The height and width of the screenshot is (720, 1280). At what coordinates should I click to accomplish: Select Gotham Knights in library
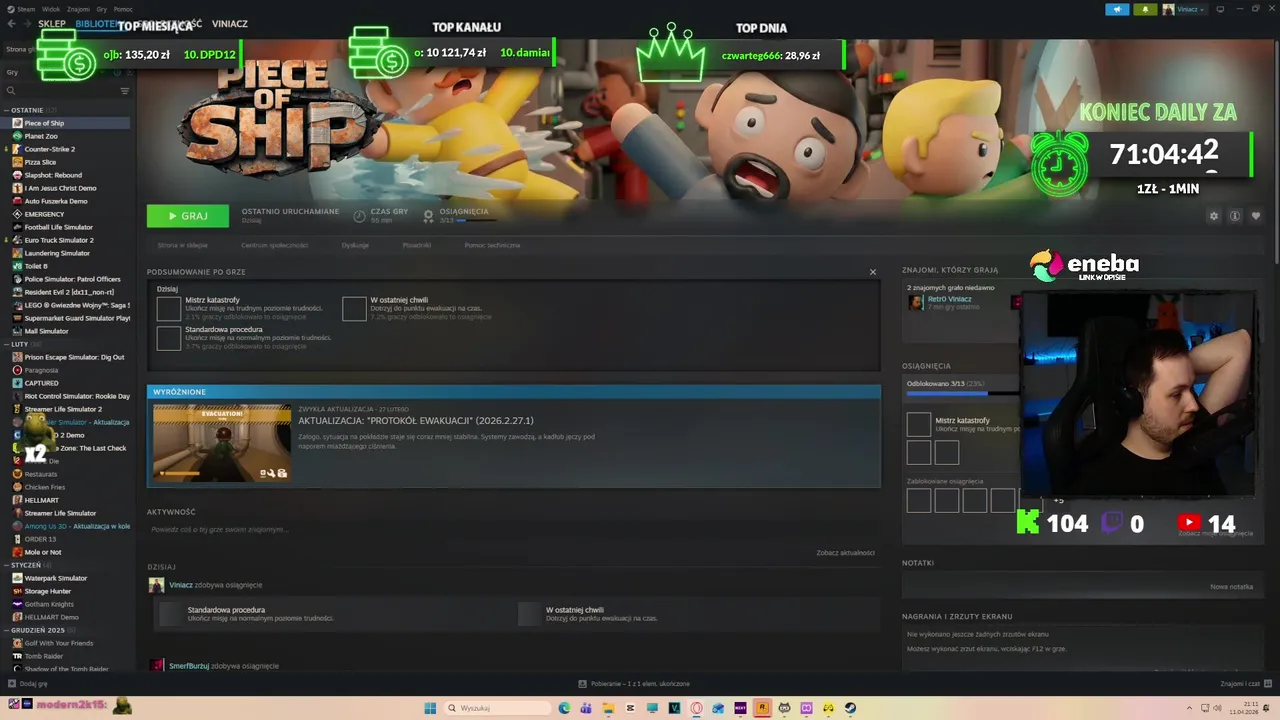49,604
